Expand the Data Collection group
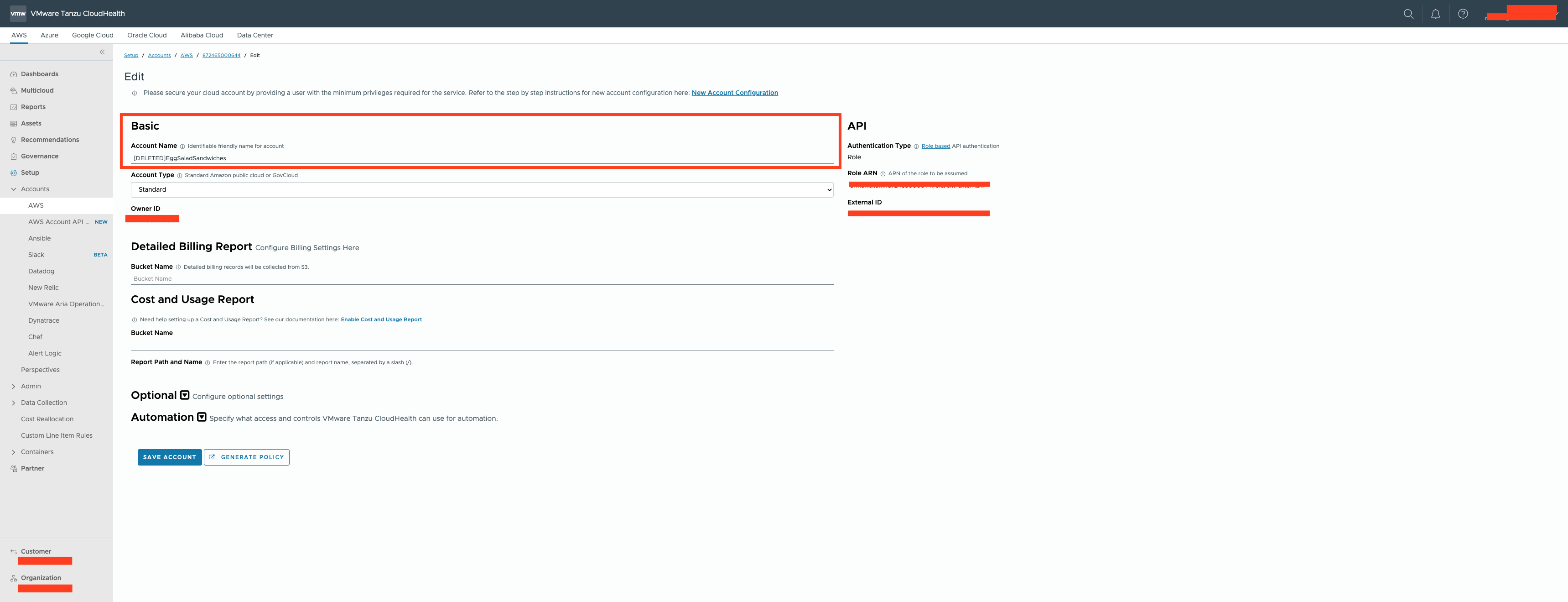This screenshot has width=1568, height=602. pos(13,403)
